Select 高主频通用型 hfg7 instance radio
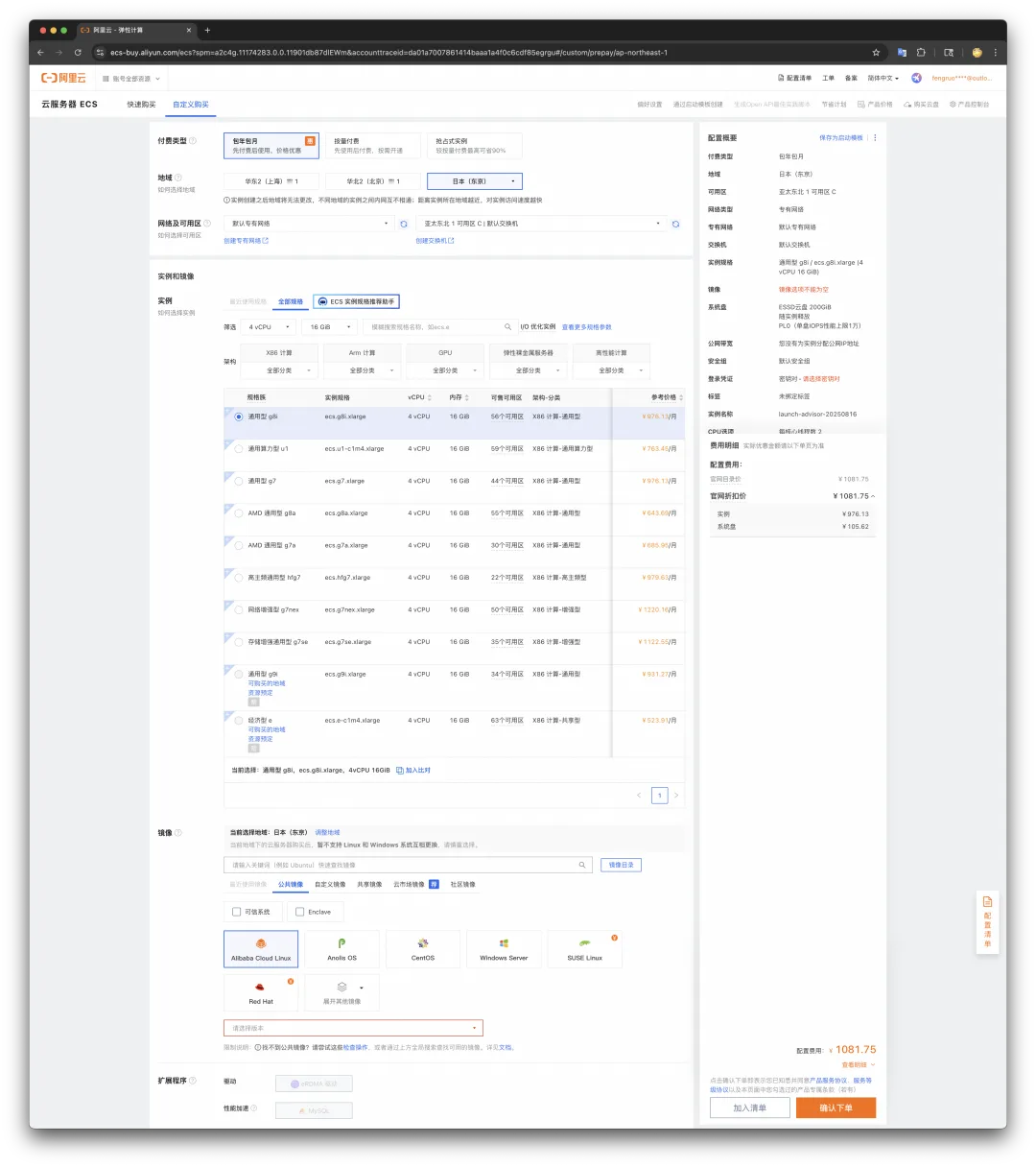The width and height of the screenshot is (1036, 1167). 239,578
